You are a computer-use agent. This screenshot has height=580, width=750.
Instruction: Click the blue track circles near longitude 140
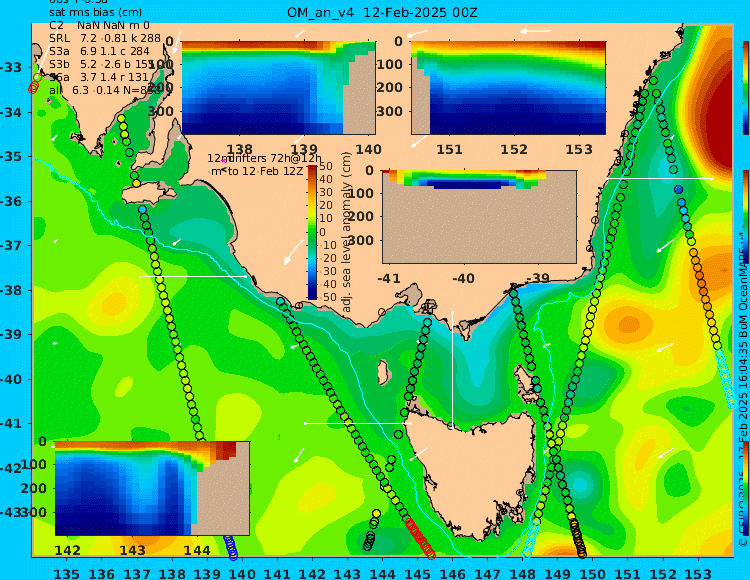tap(231, 547)
